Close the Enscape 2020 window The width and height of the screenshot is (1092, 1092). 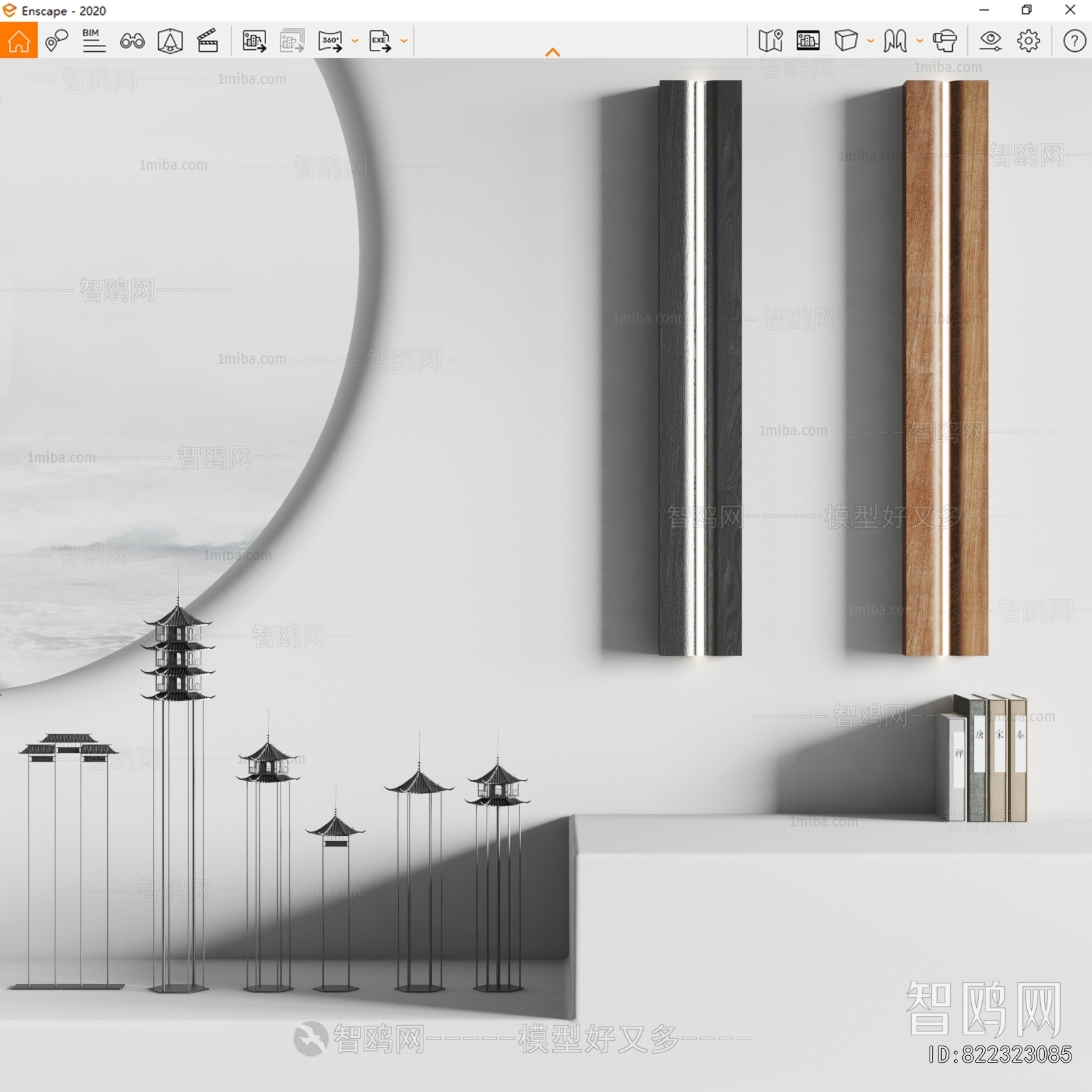tap(1070, 10)
